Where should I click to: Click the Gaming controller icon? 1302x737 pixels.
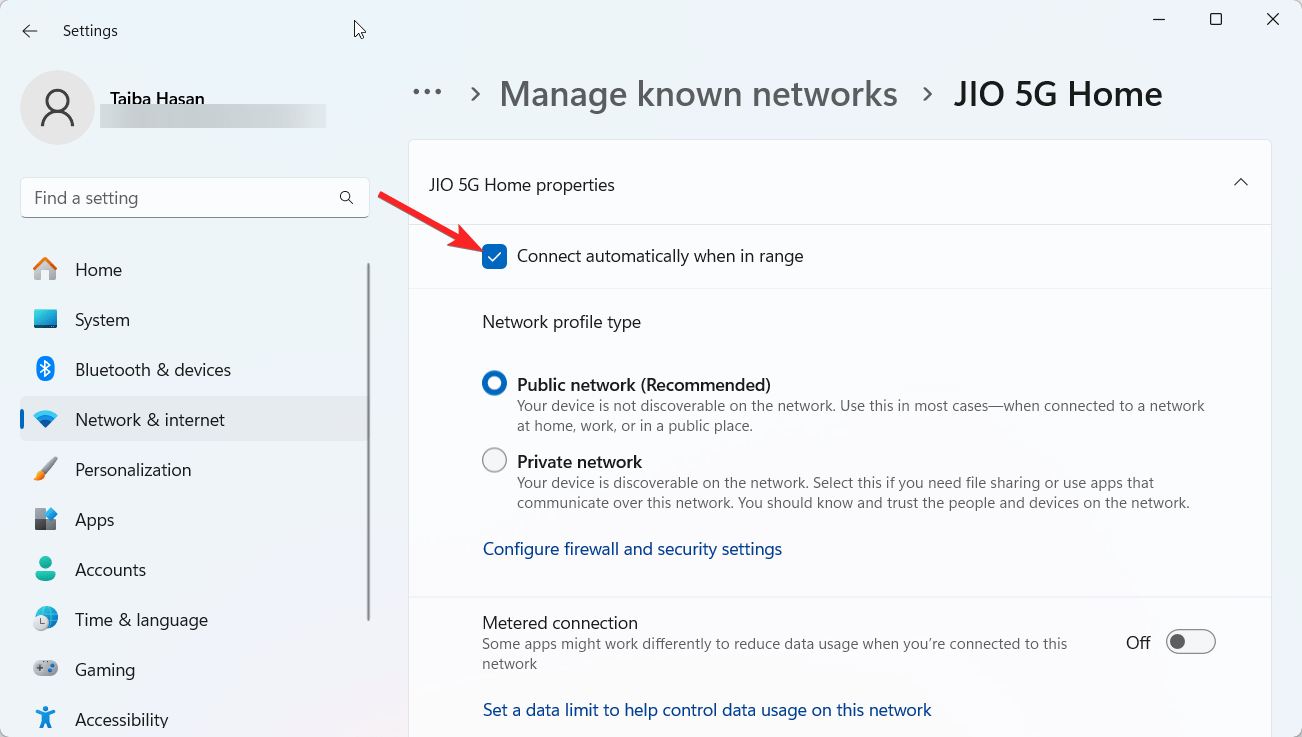pos(45,669)
